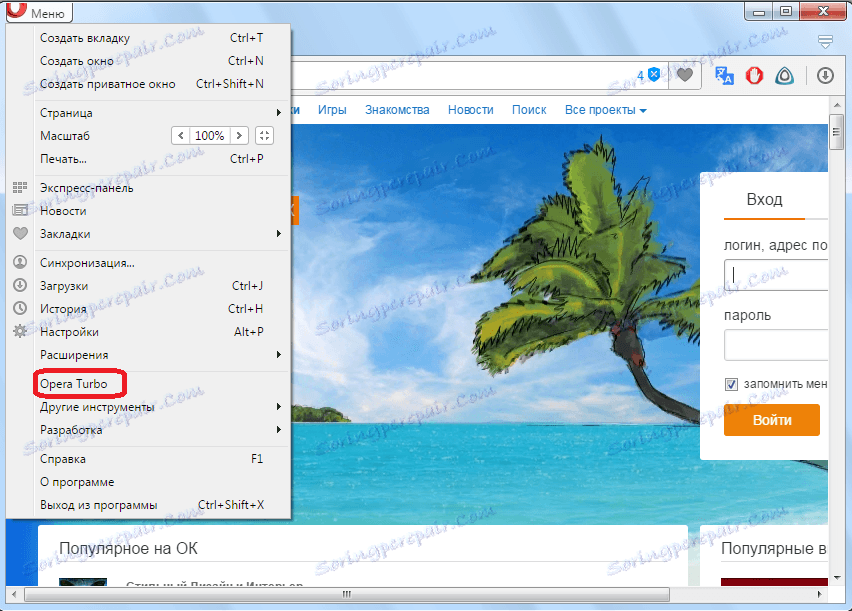Click the 100% zoom value
852x611 pixels.
coord(210,135)
